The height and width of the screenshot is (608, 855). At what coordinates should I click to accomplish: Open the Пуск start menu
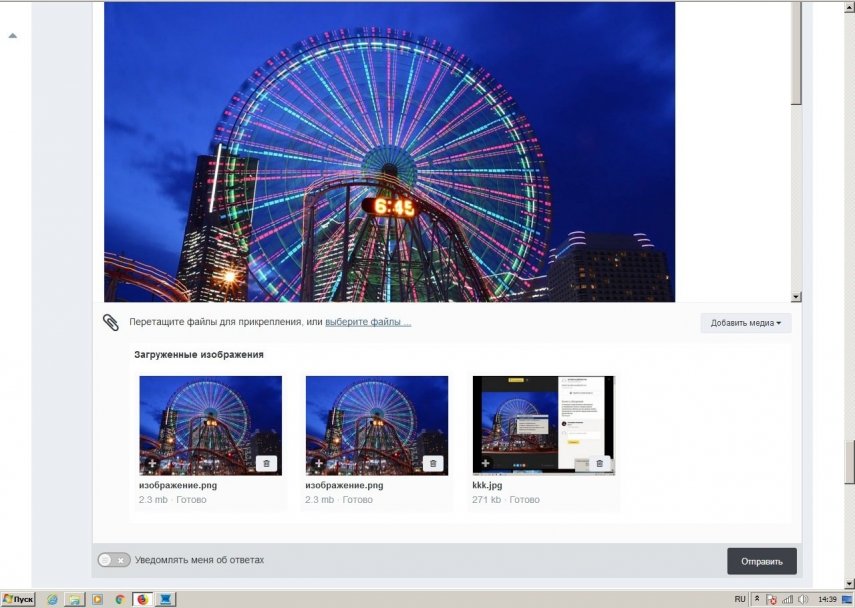pyautogui.click(x=19, y=599)
